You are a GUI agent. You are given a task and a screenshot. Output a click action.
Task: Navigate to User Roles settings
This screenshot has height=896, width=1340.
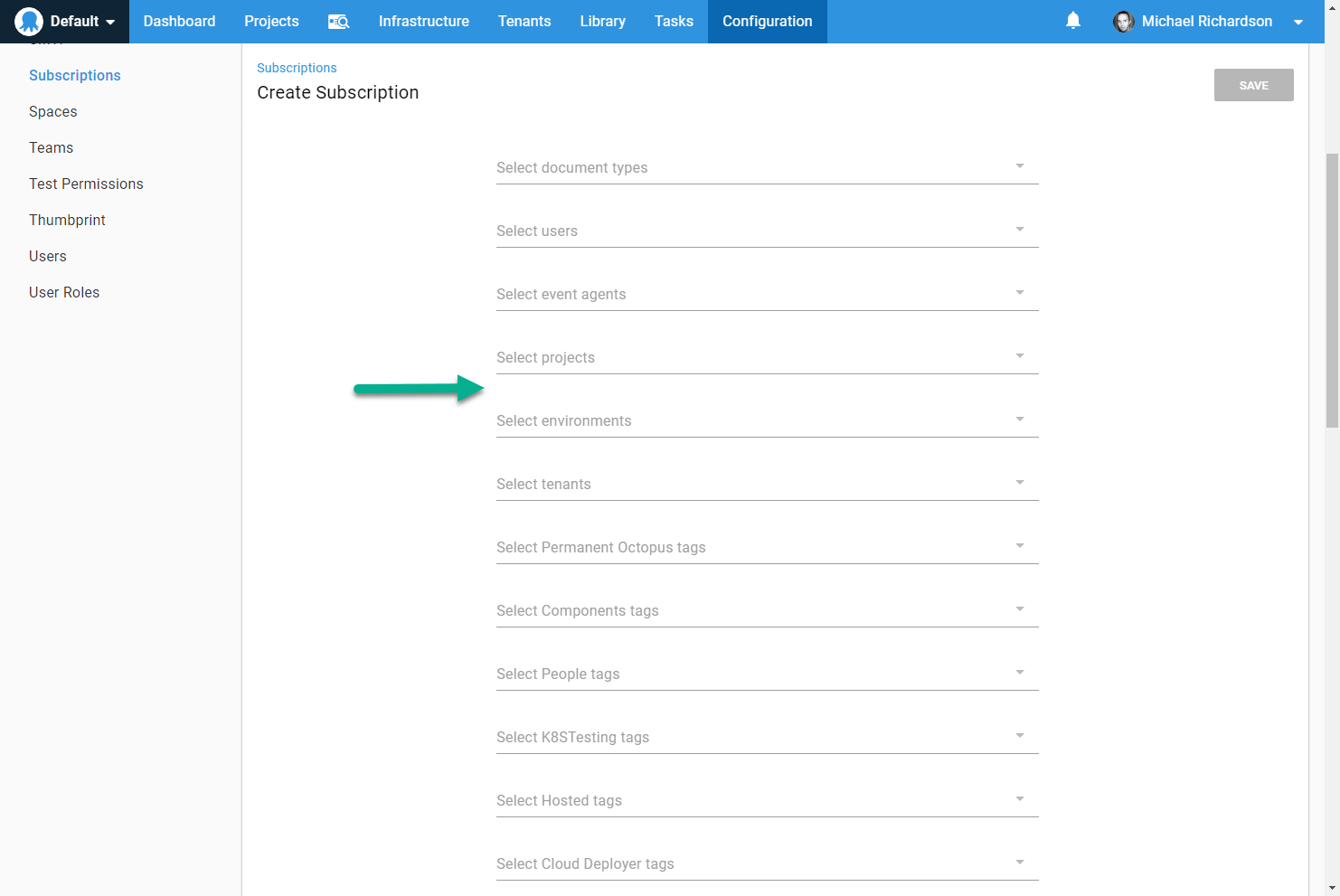click(x=64, y=292)
